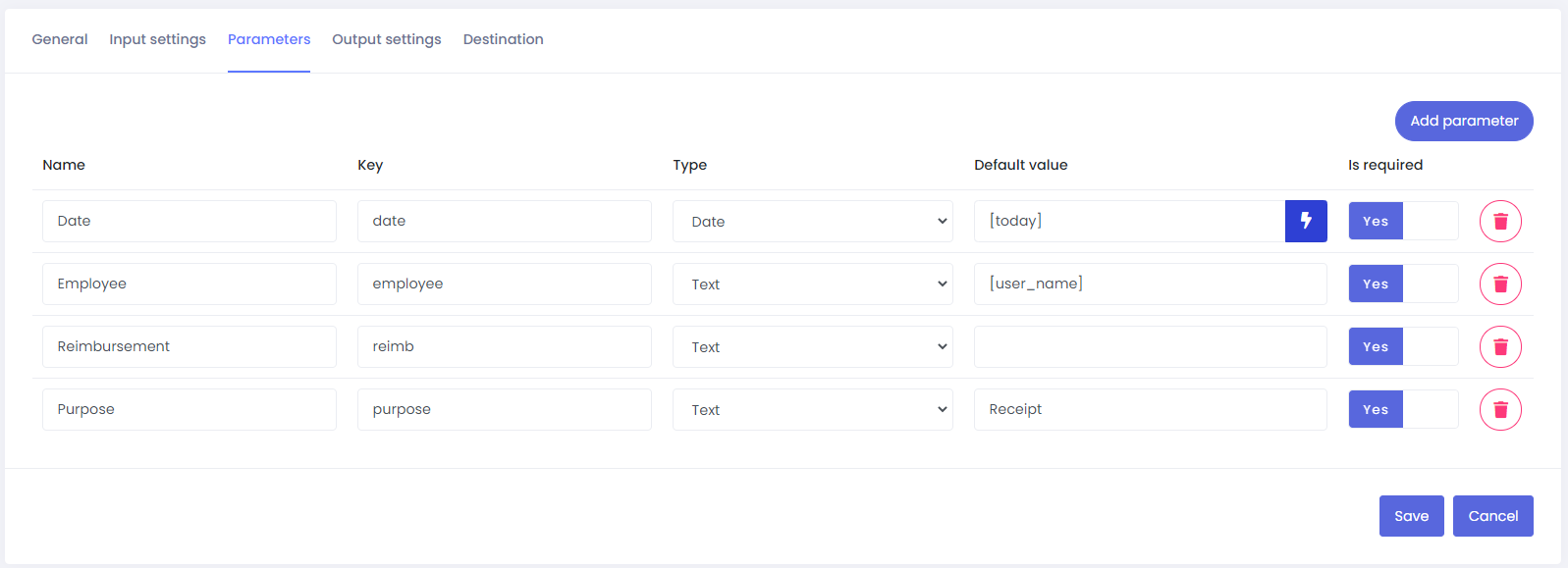Toggle Is required for Purpose parameter
The image size is (1568, 568).
pos(1403,409)
